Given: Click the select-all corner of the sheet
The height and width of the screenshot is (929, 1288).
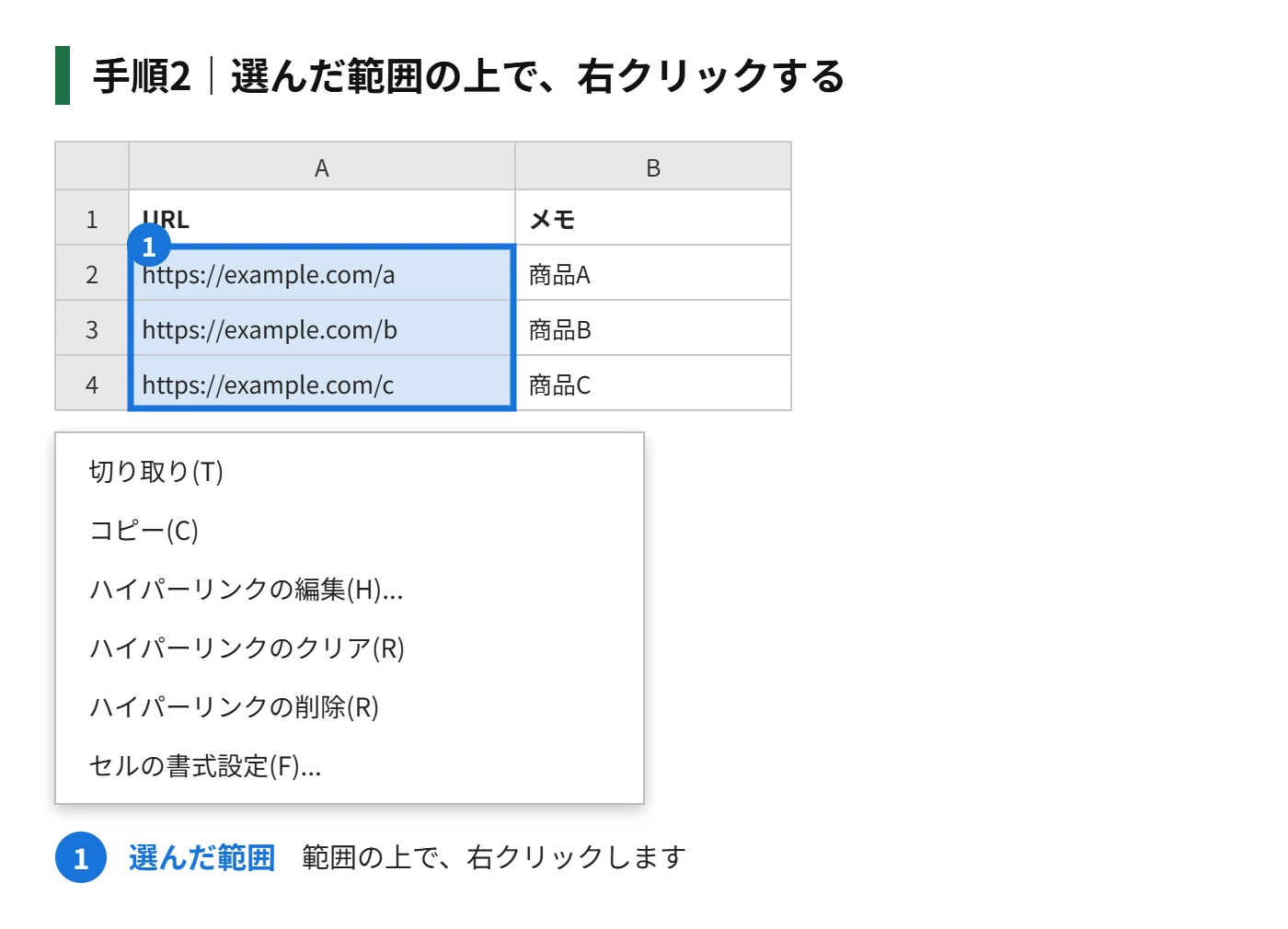Looking at the screenshot, I should click(x=92, y=166).
